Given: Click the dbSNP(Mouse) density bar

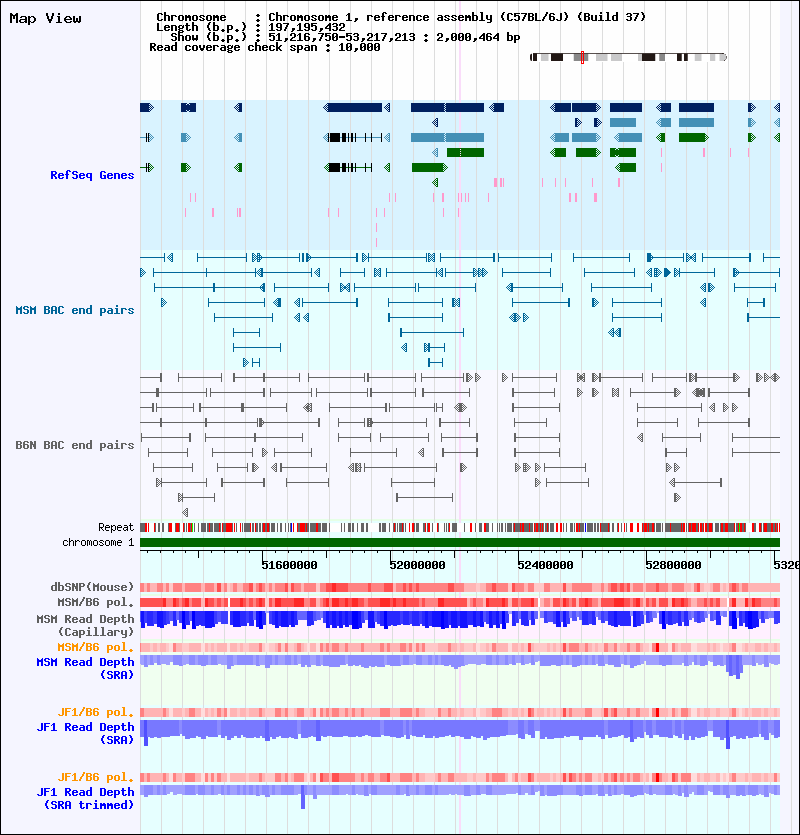Looking at the screenshot, I should (460, 587).
